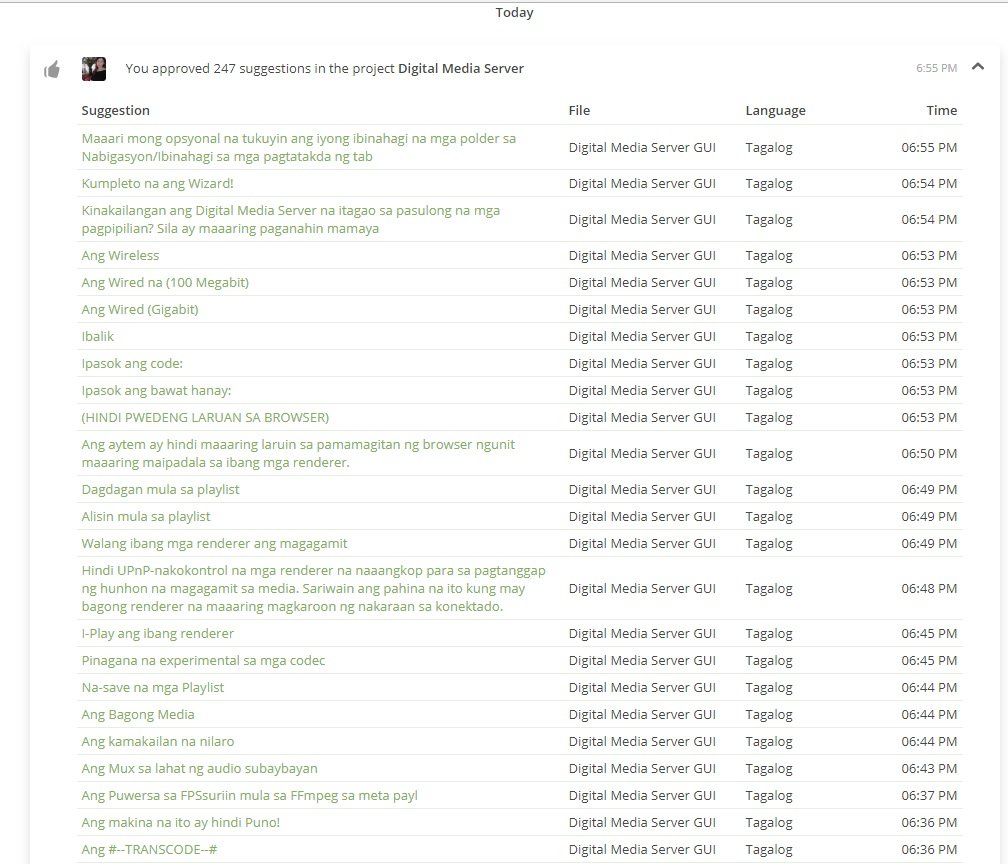Click the 'Ibalik' suggestion link
This screenshot has width=1008, height=864.
click(x=98, y=337)
